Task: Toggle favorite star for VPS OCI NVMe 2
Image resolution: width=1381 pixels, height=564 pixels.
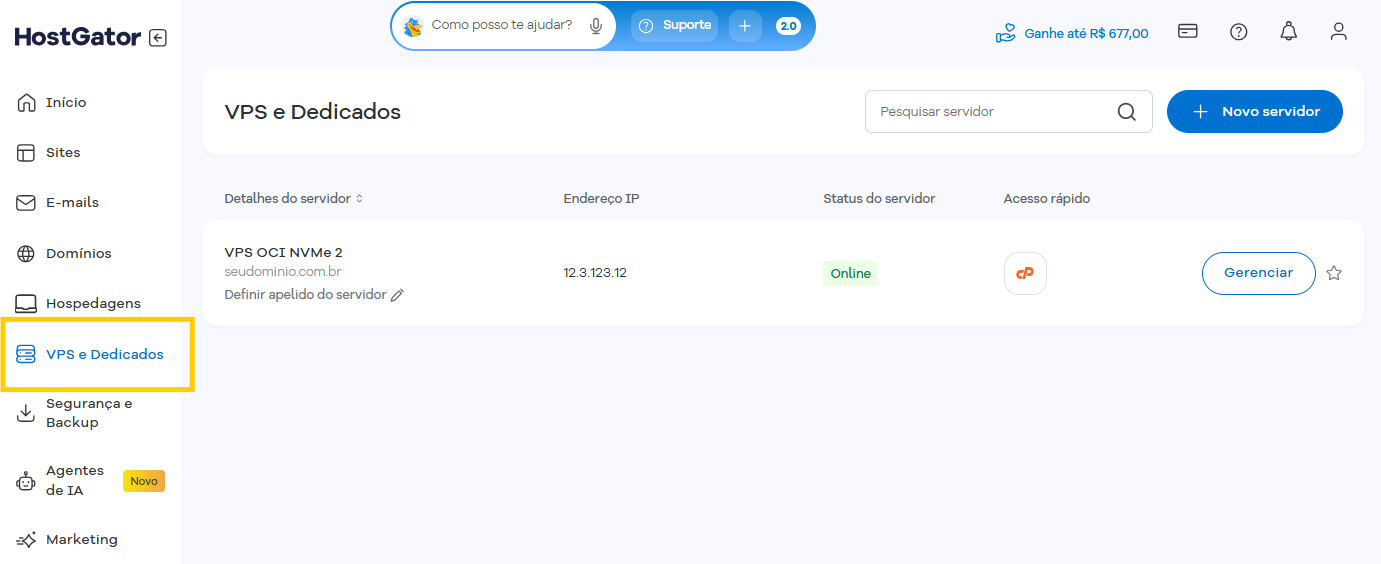Action: pos(1334,273)
